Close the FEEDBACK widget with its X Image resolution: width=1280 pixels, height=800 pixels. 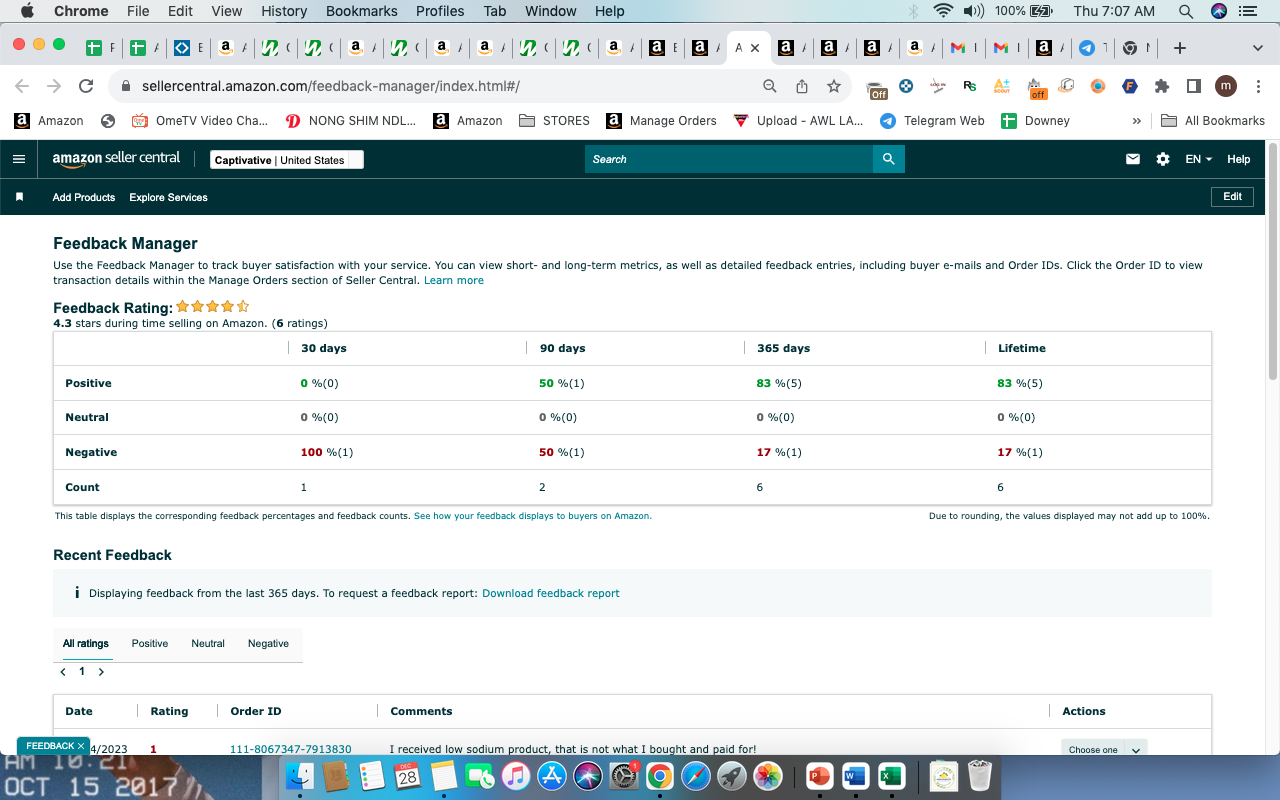point(81,746)
